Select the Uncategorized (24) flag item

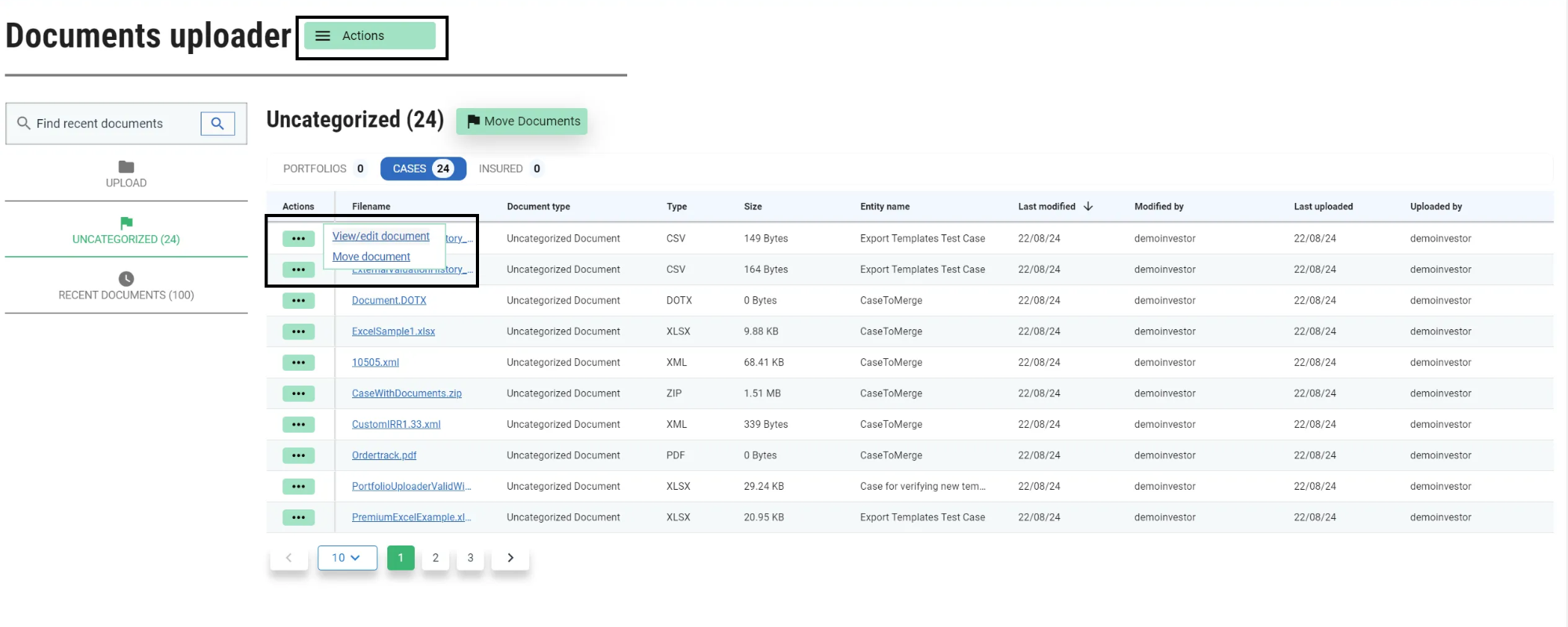(126, 230)
